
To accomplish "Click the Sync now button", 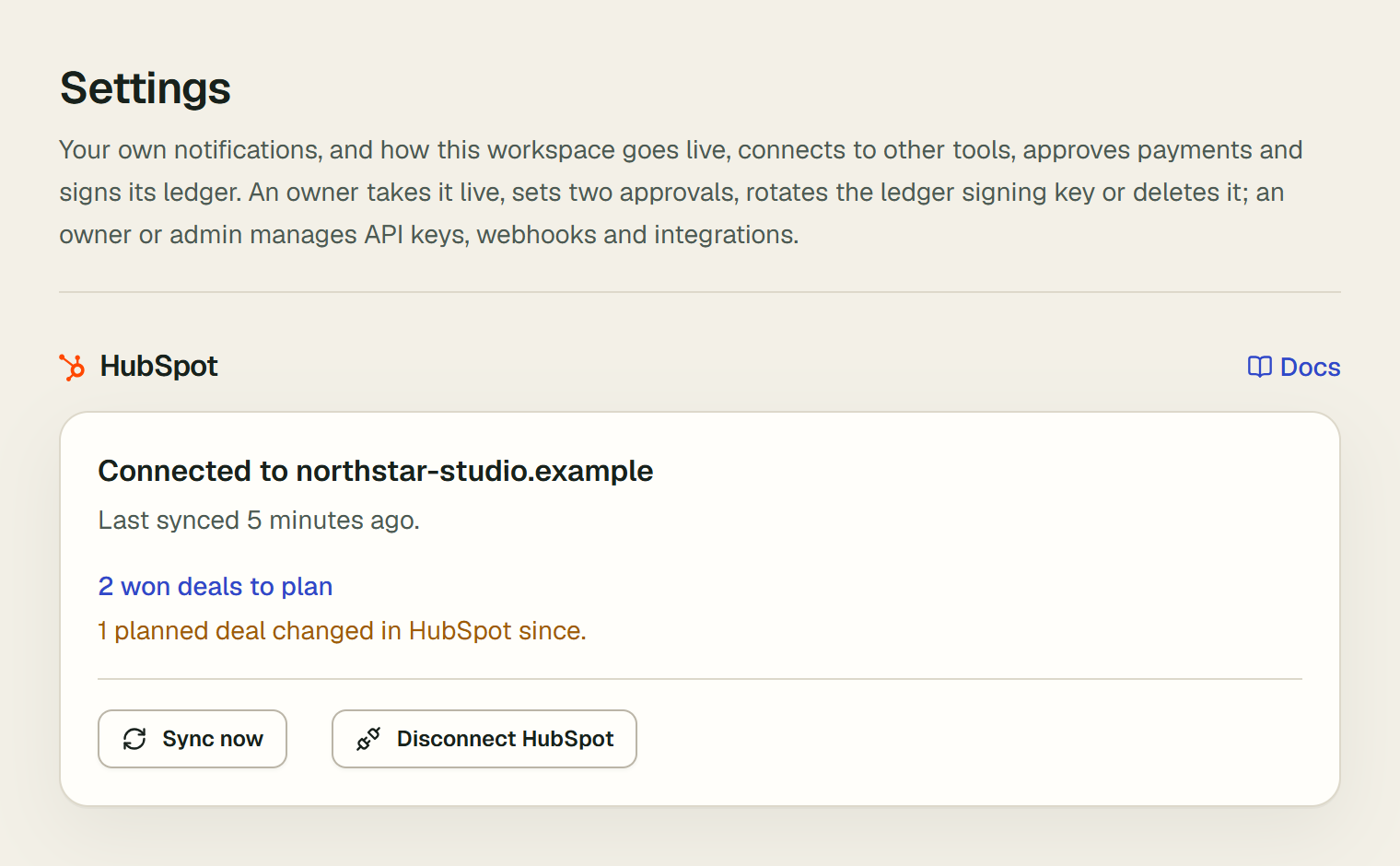I will pyautogui.click(x=192, y=739).
